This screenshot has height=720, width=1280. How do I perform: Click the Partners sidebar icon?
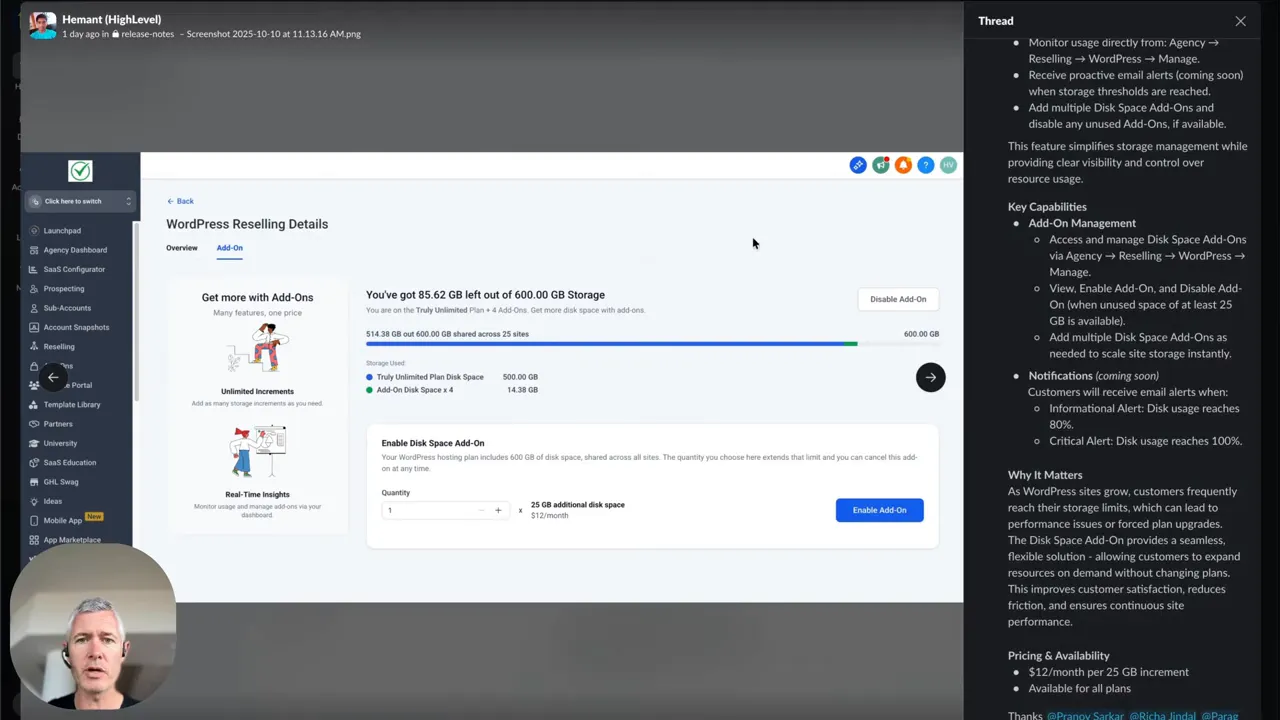click(35, 424)
